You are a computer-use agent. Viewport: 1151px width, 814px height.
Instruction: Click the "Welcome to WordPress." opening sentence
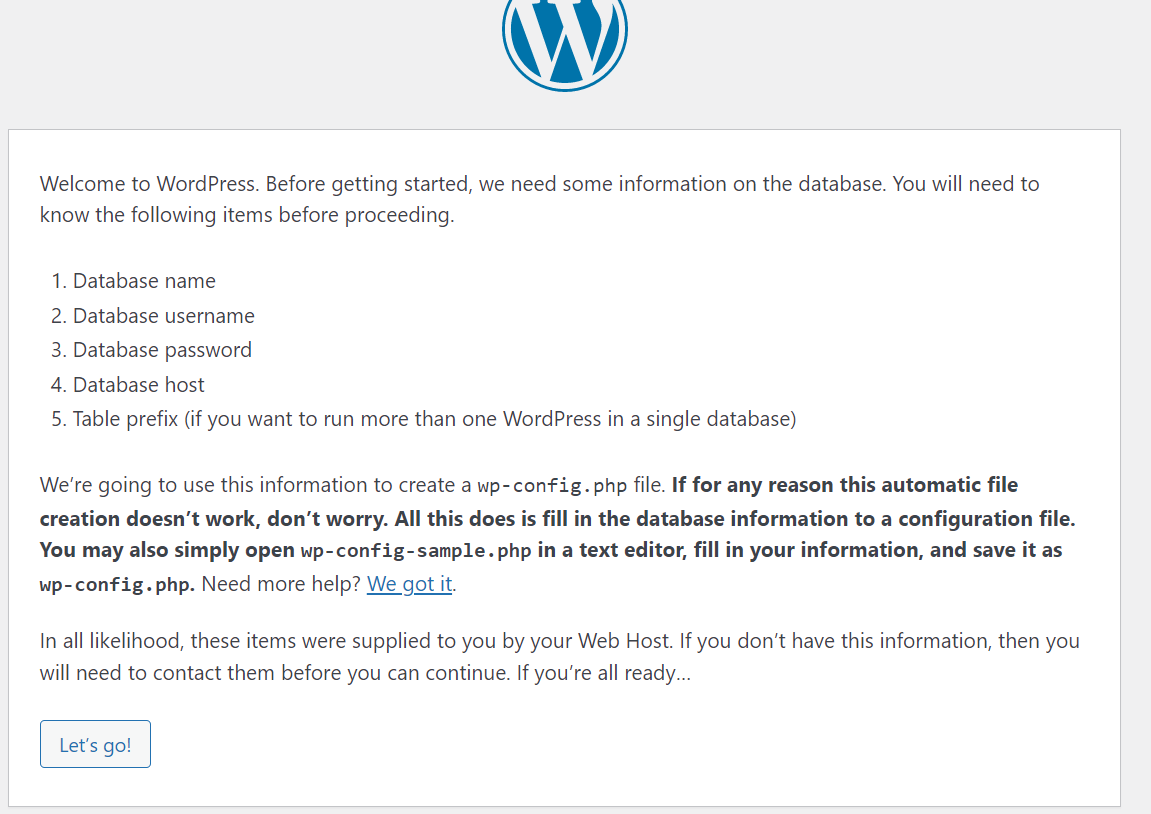pos(150,185)
